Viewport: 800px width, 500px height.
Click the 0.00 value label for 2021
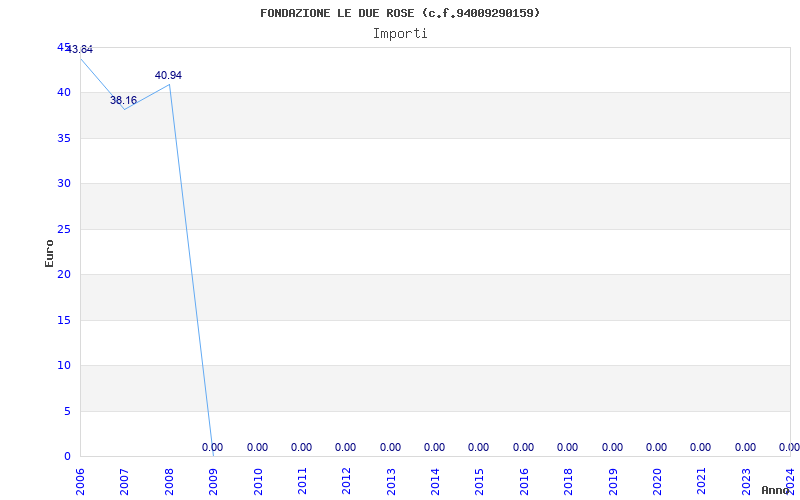point(701,447)
